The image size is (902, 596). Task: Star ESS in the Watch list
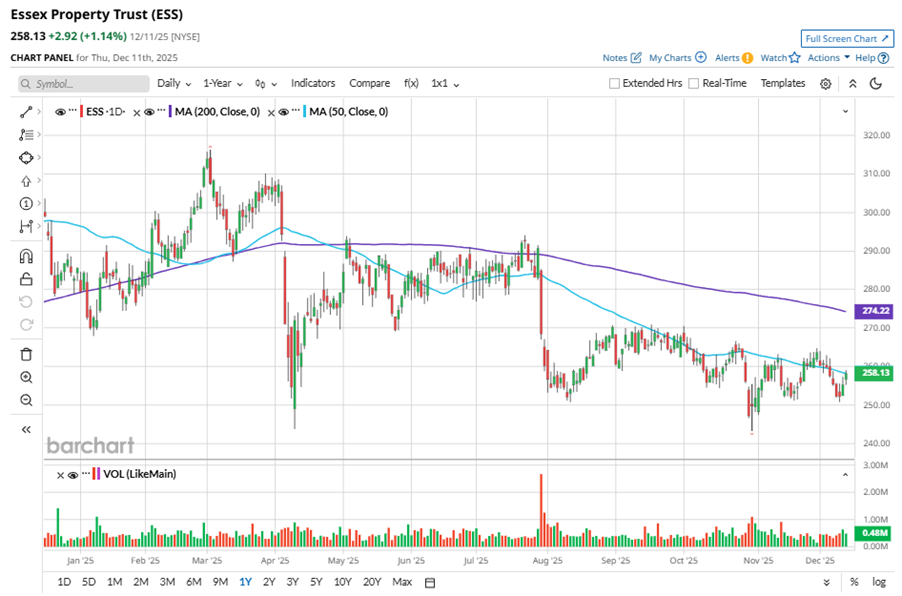coord(794,58)
